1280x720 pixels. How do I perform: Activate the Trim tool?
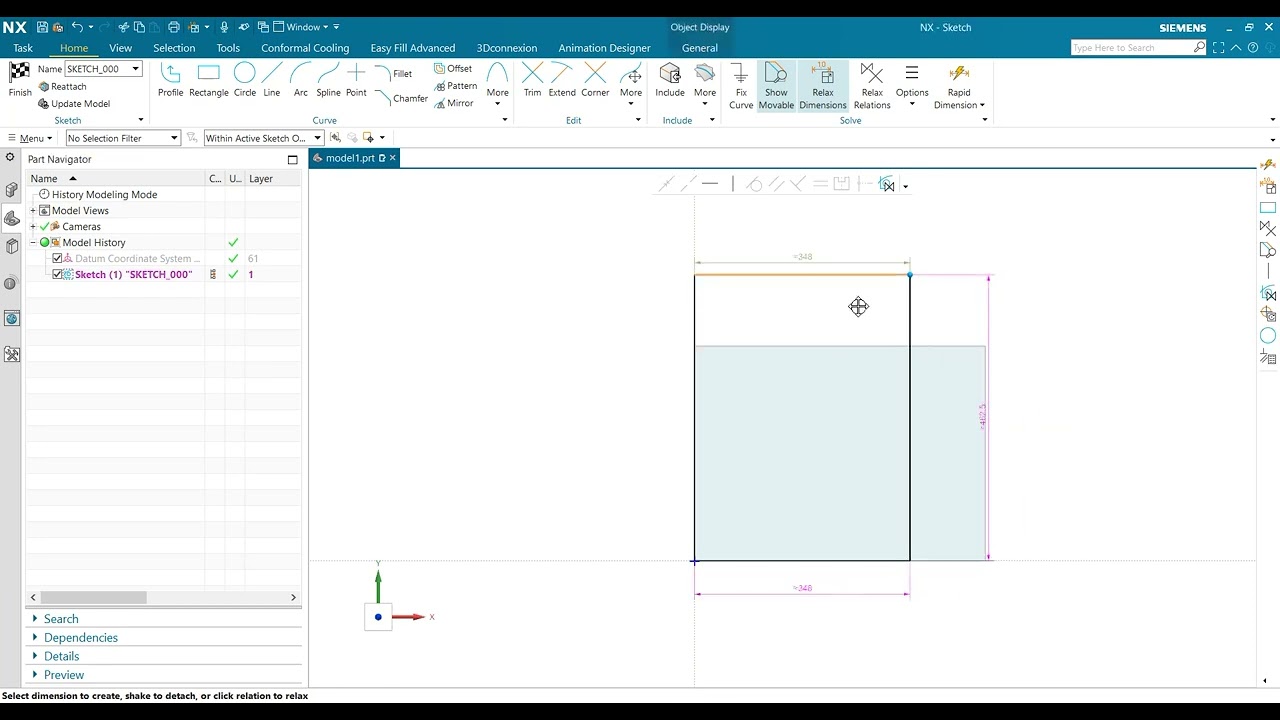[532, 80]
